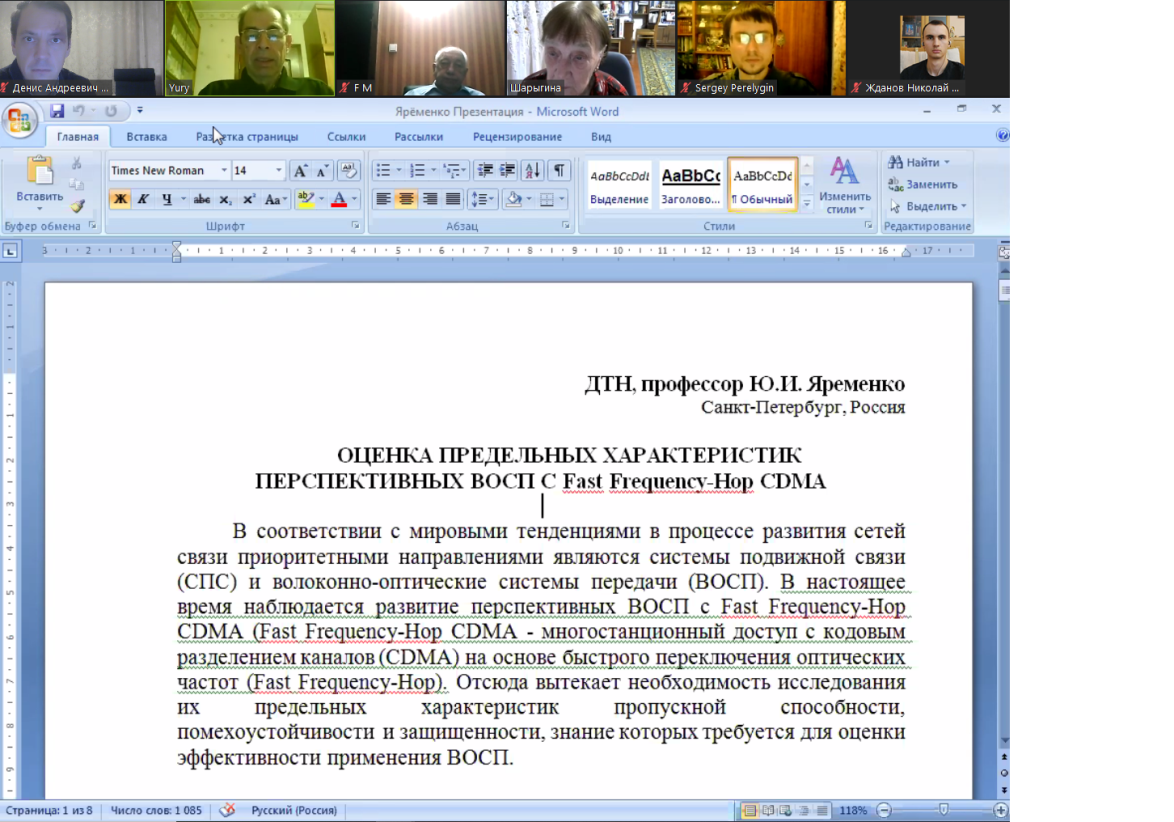Toggle show paragraph marks (¶)

click(559, 171)
